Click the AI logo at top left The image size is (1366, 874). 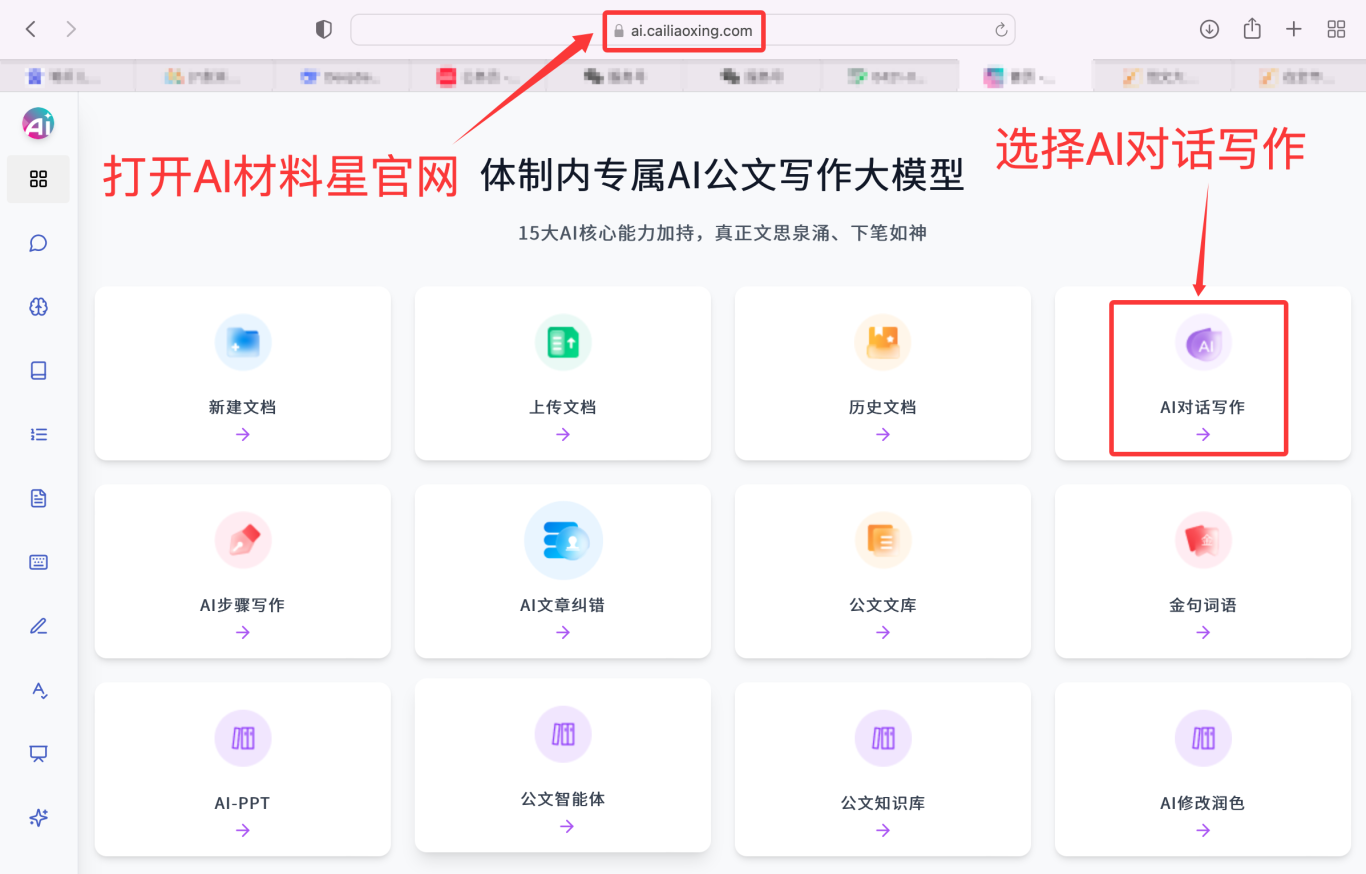click(x=38, y=124)
